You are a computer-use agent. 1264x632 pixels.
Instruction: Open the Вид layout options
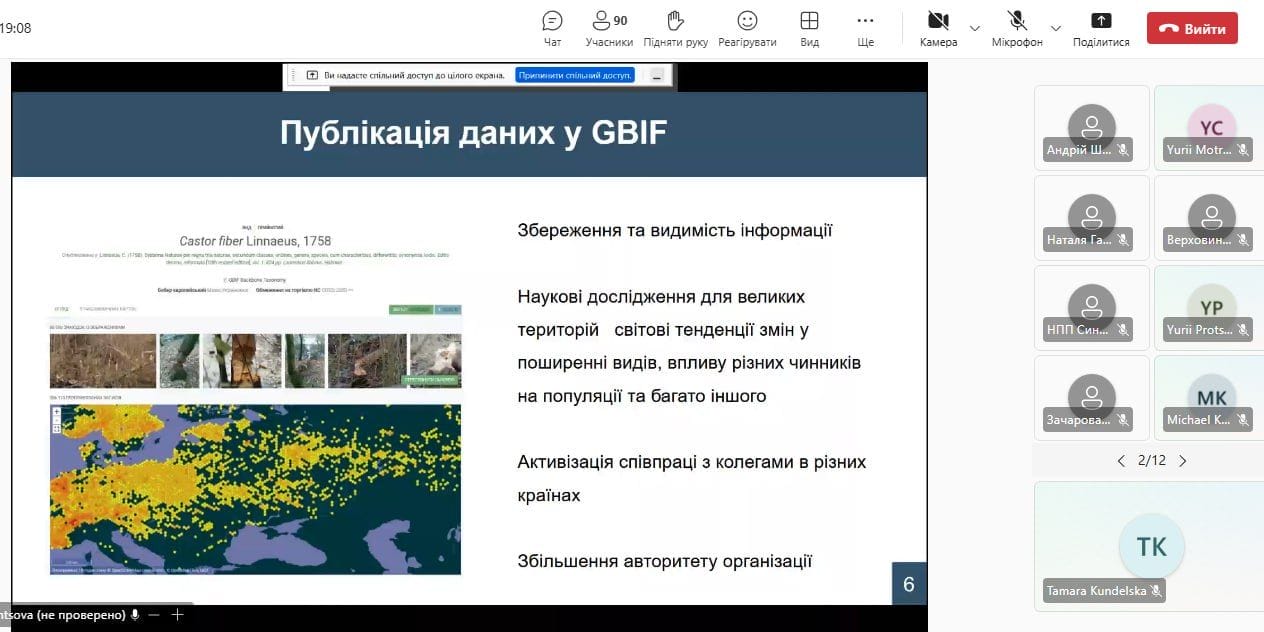(809, 28)
